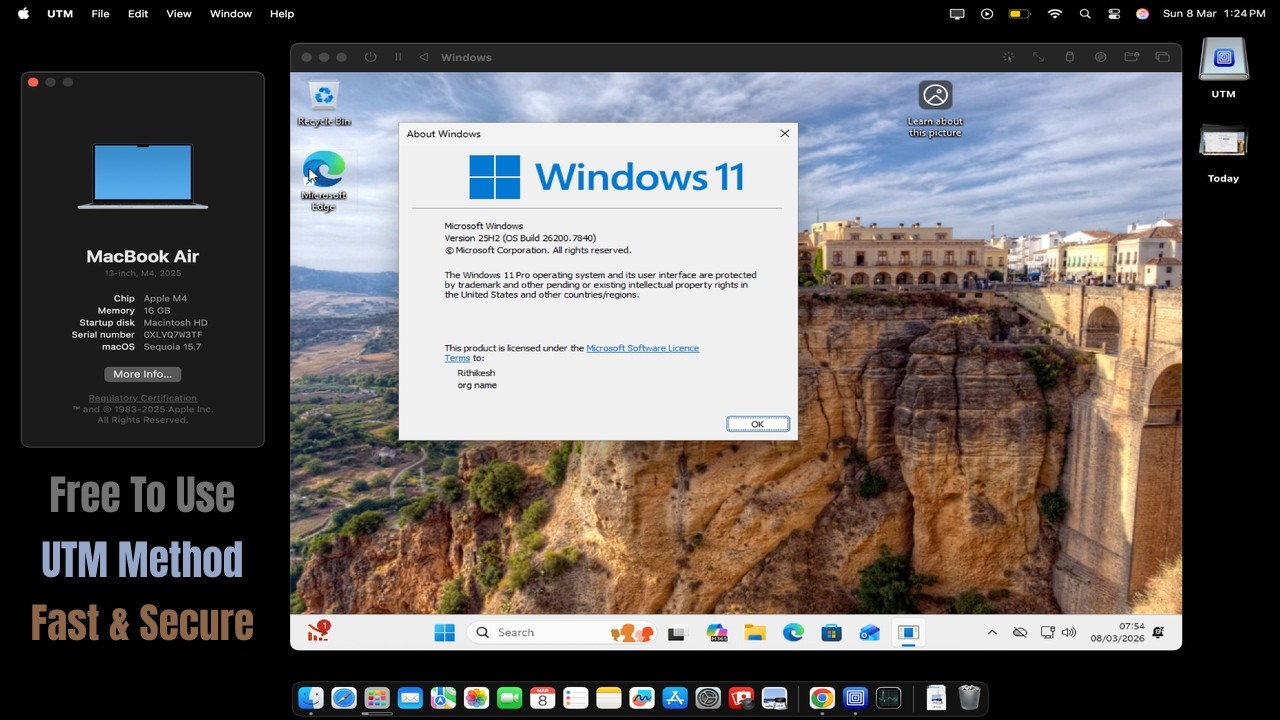This screenshot has width=1280, height=720.
Task: Open the Apple menu
Action: coord(23,14)
